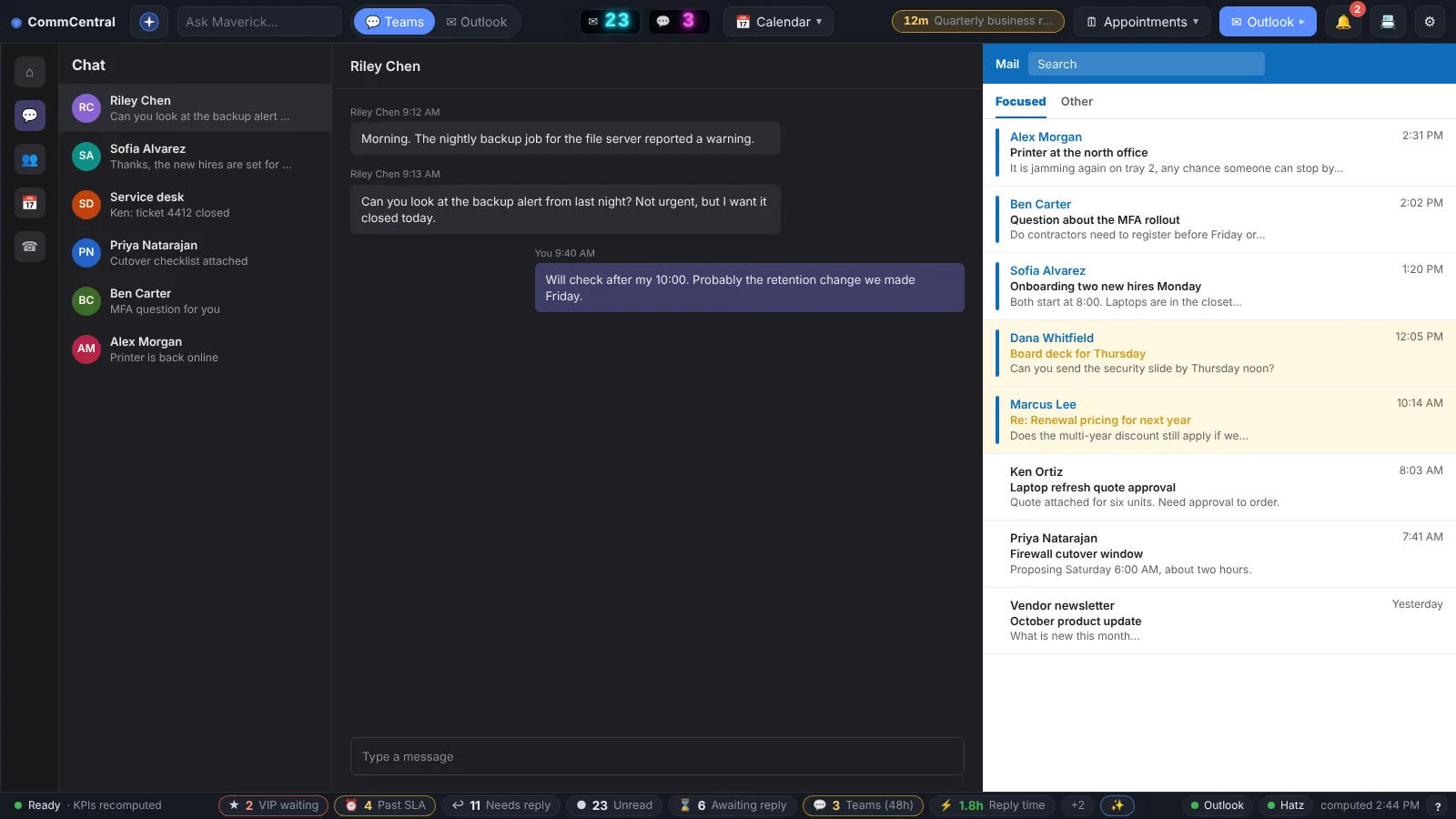
Task: Click the printer icon in top bar
Action: point(1388,22)
